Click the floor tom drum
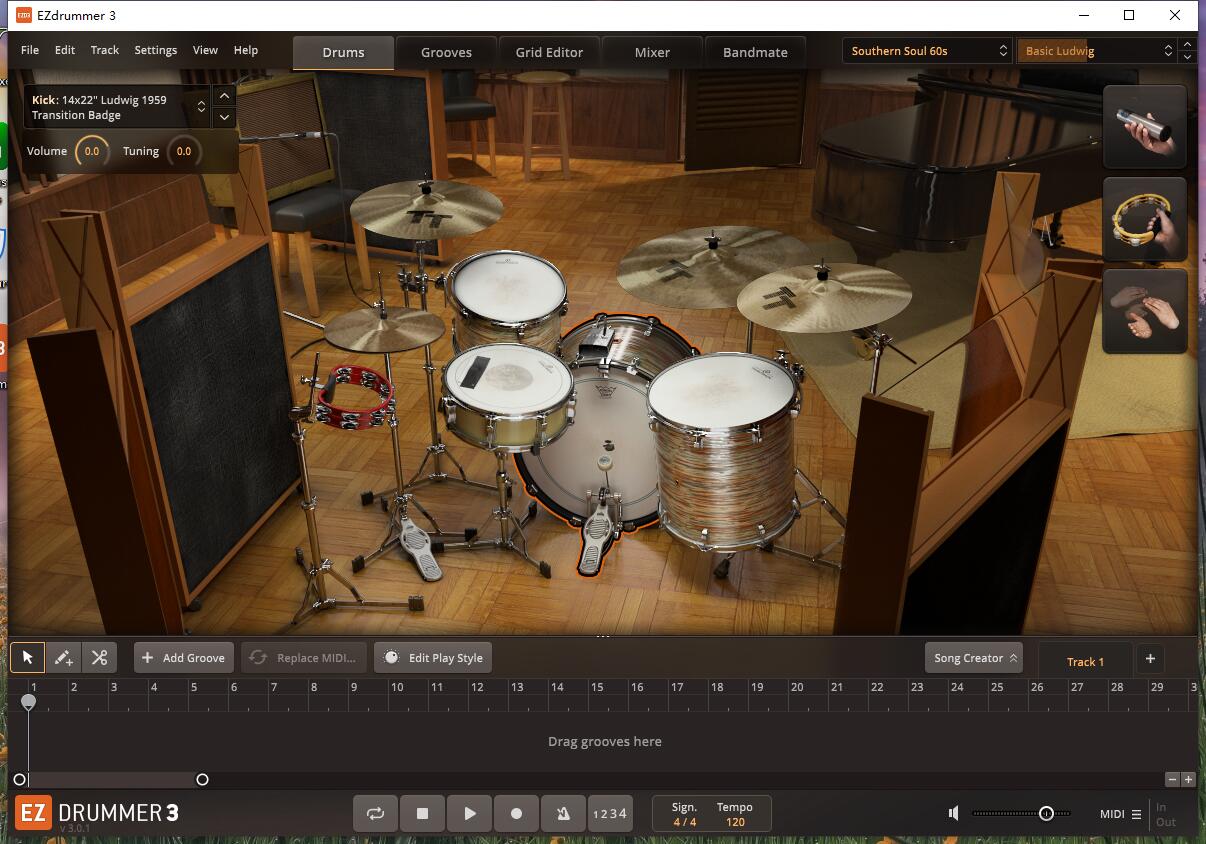Viewport: 1206px width, 844px height. click(724, 450)
